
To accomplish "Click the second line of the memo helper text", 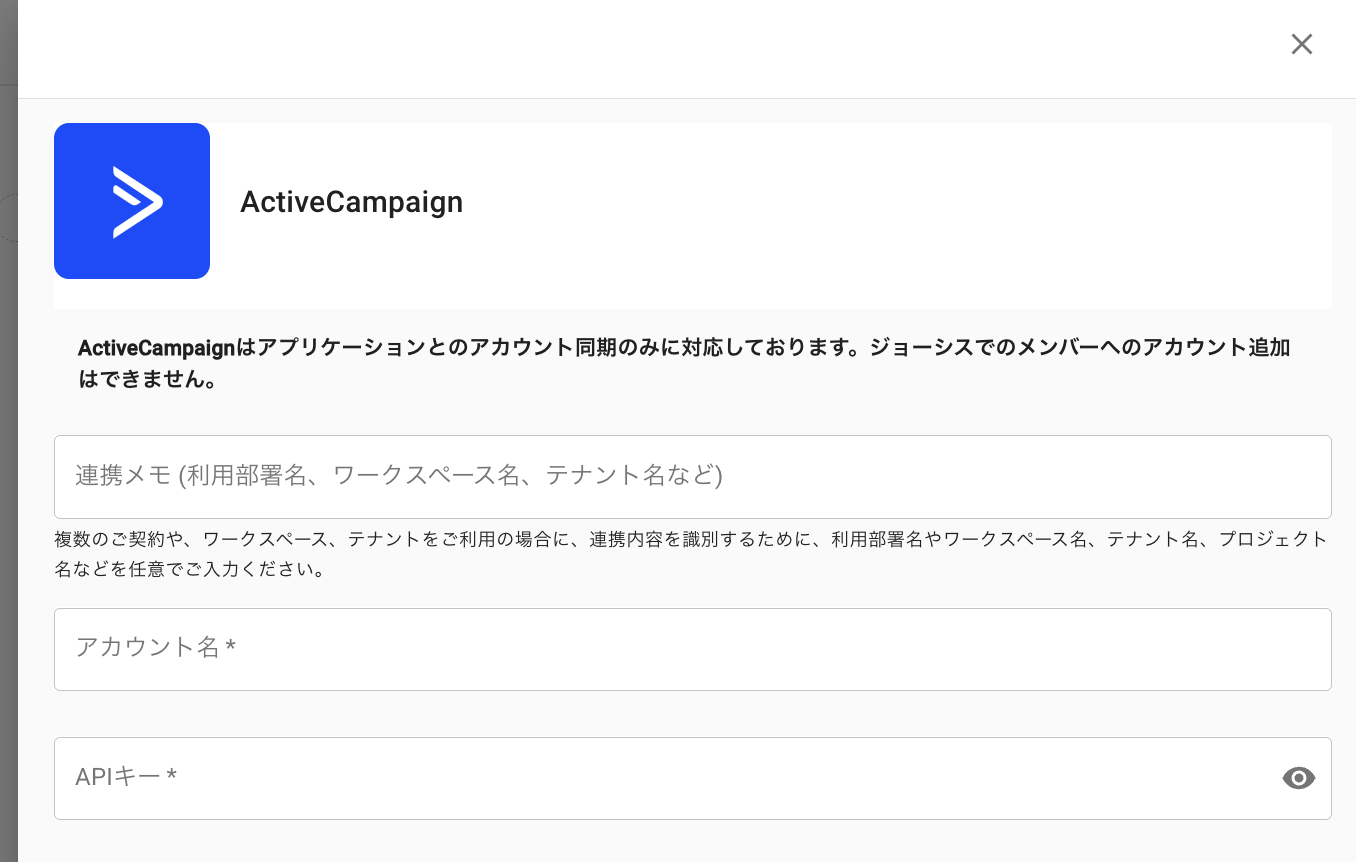I will click(190, 572).
